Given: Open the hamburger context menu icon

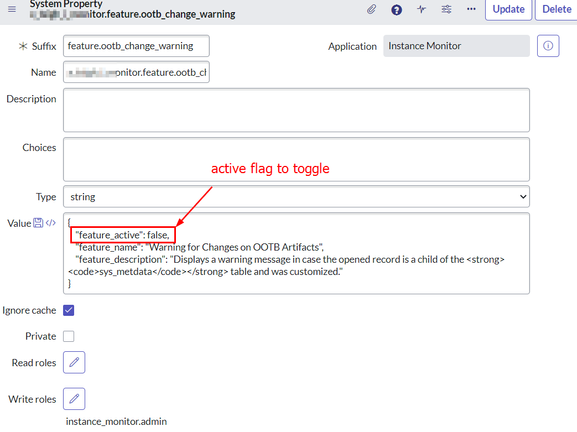Looking at the screenshot, I should coord(12,9).
